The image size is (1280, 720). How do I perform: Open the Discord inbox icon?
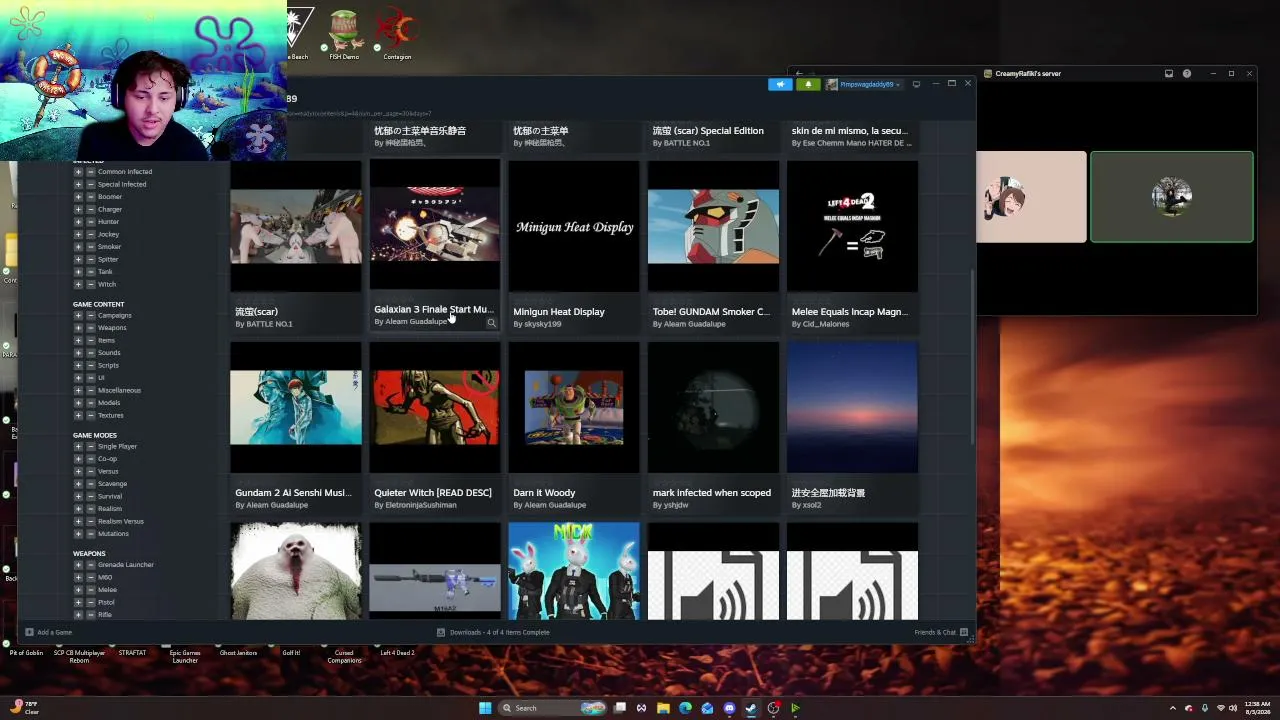coord(1169,73)
